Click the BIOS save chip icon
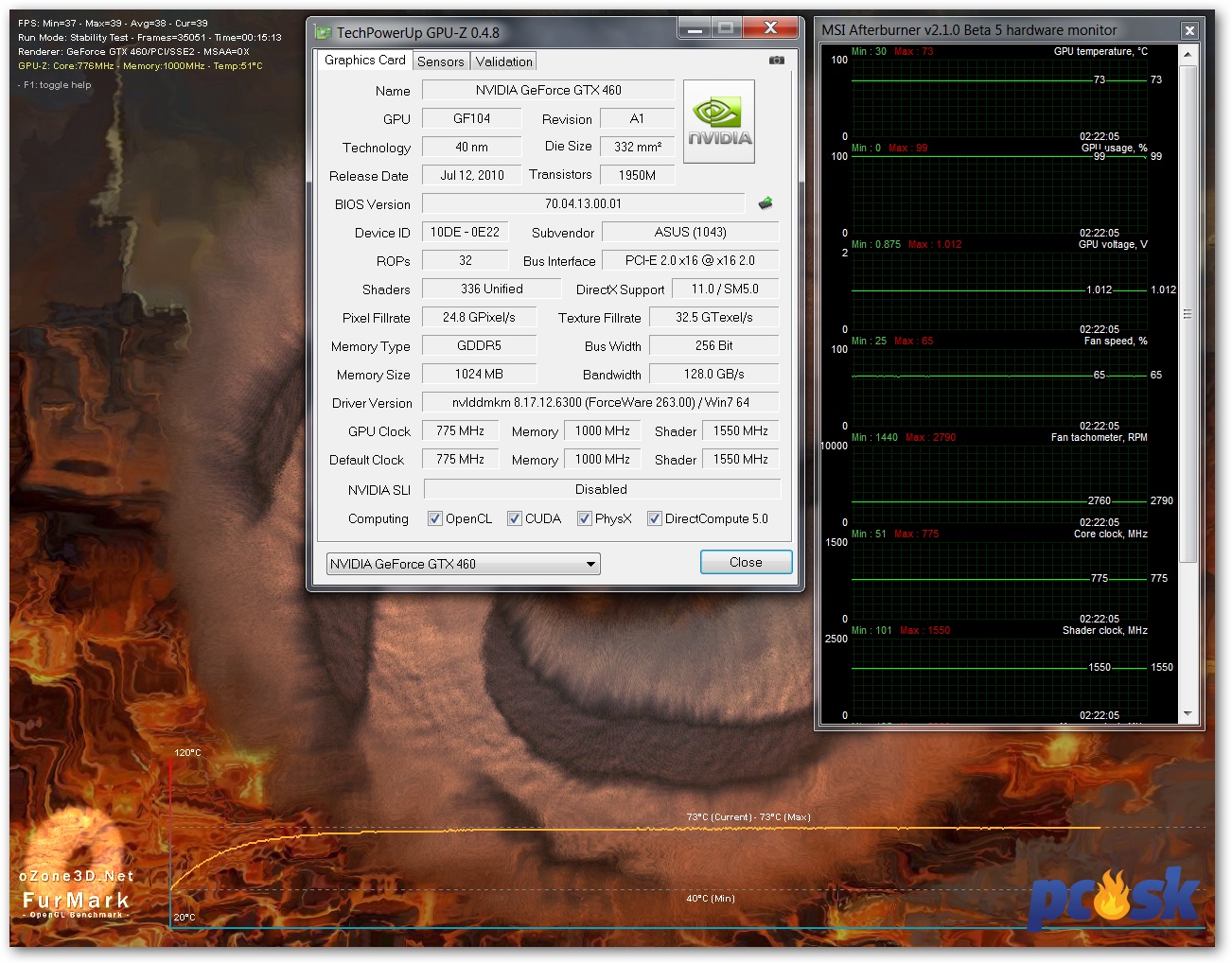 coord(766,202)
